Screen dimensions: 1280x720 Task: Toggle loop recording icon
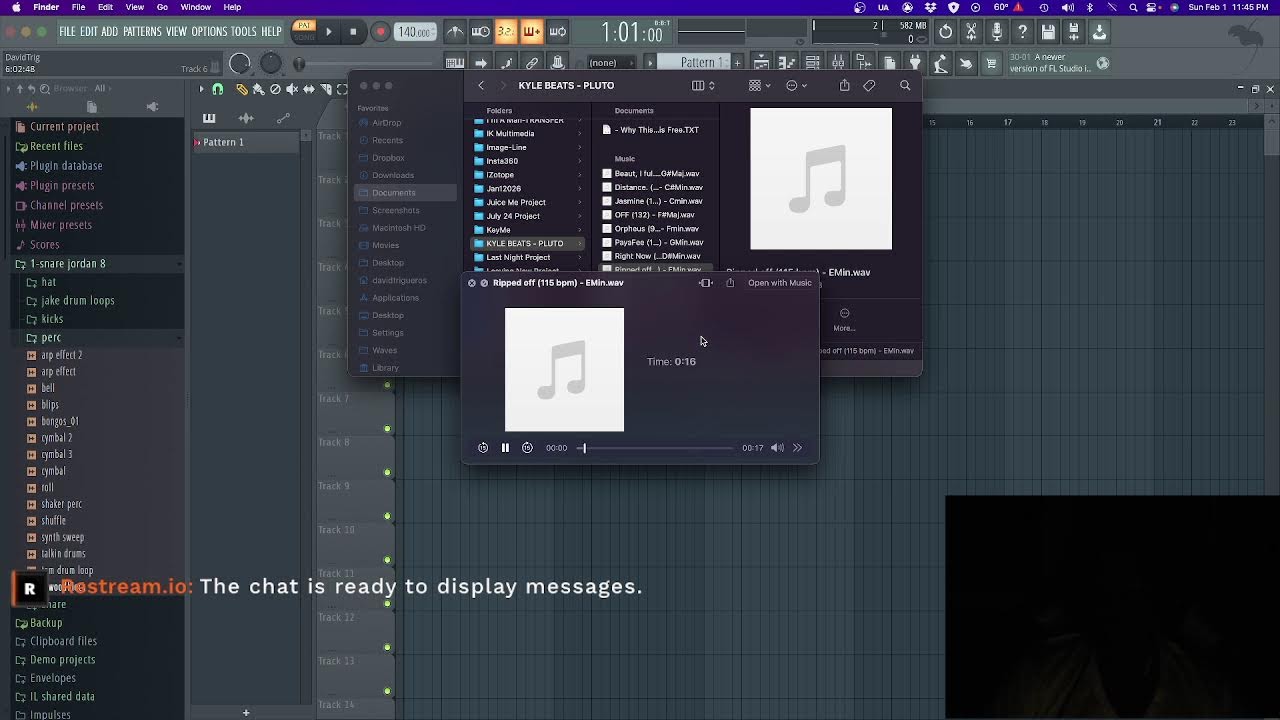(x=558, y=32)
